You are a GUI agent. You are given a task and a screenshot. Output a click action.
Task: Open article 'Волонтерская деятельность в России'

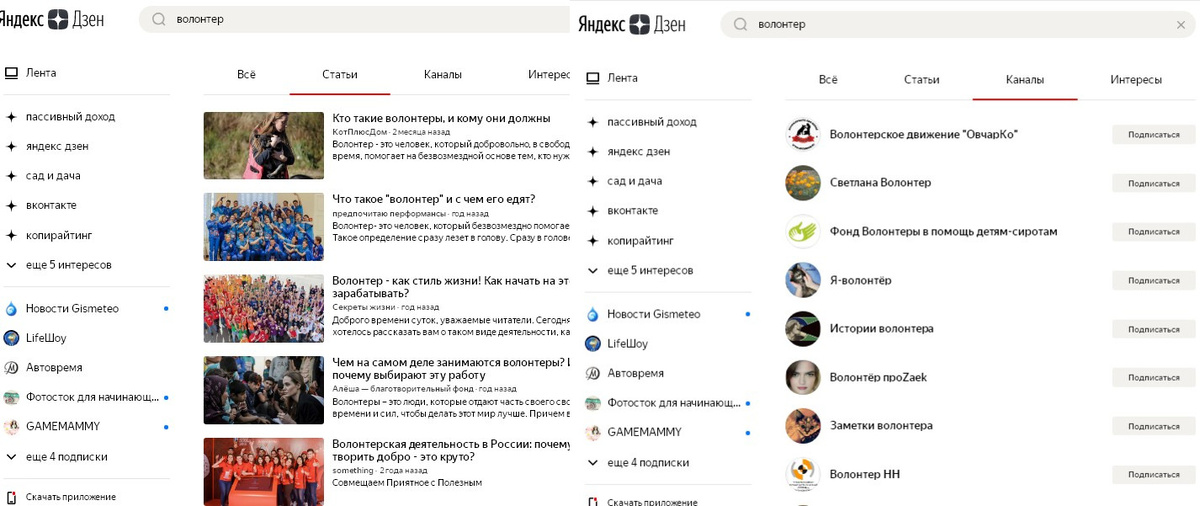click(x=451, y=450)
